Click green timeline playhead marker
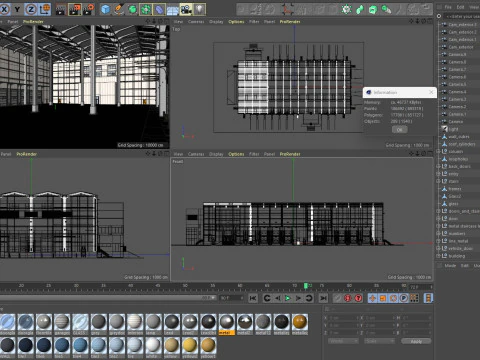The width and height of the screenshot is (480, 360). point(306,286)
